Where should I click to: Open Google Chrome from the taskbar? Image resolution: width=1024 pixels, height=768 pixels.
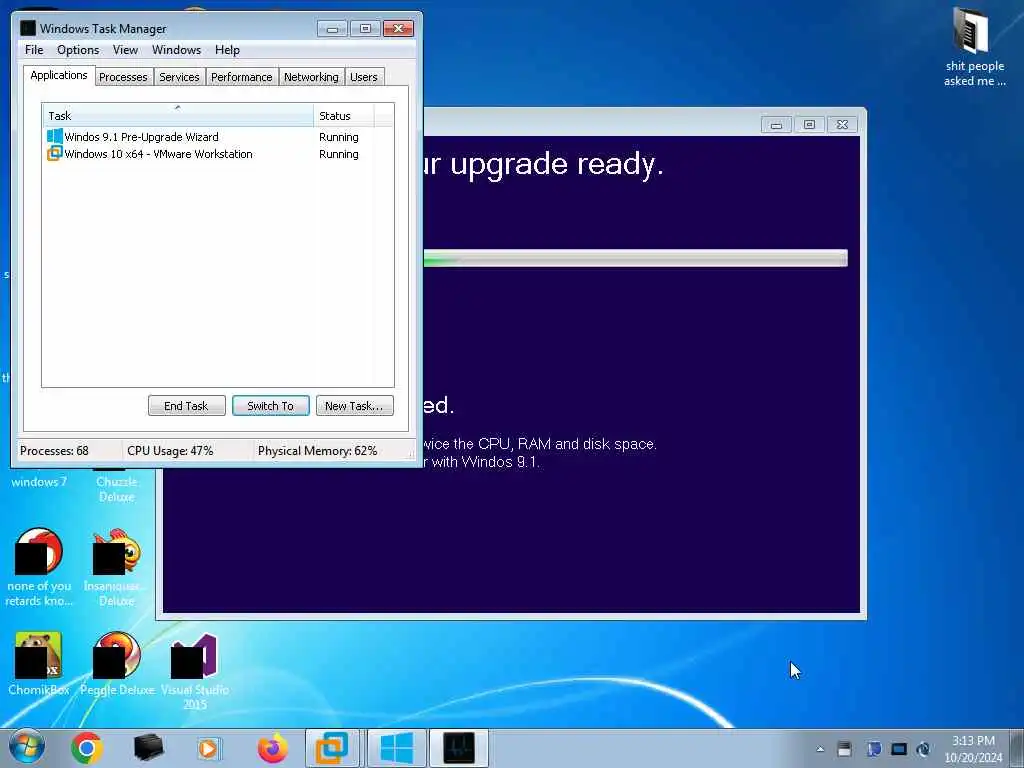[x=87, y=748]
